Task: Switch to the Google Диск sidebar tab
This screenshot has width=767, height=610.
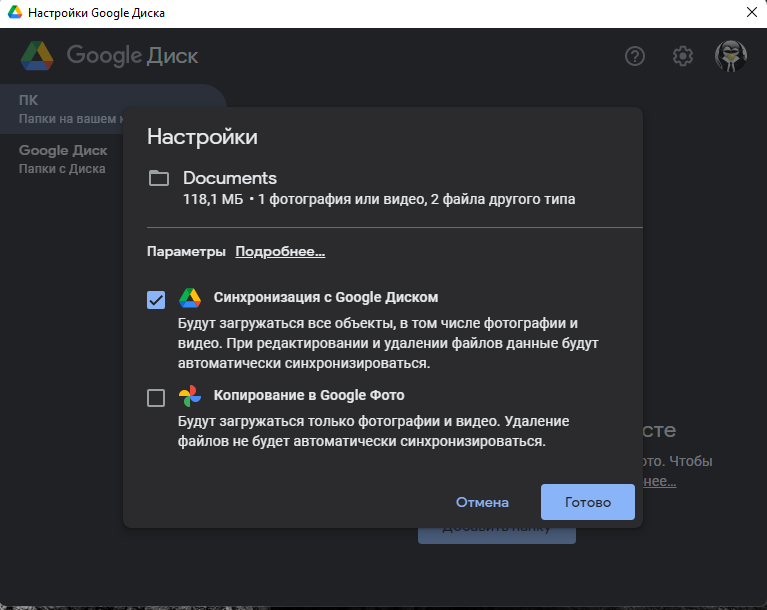Action: tap(63, 159)
